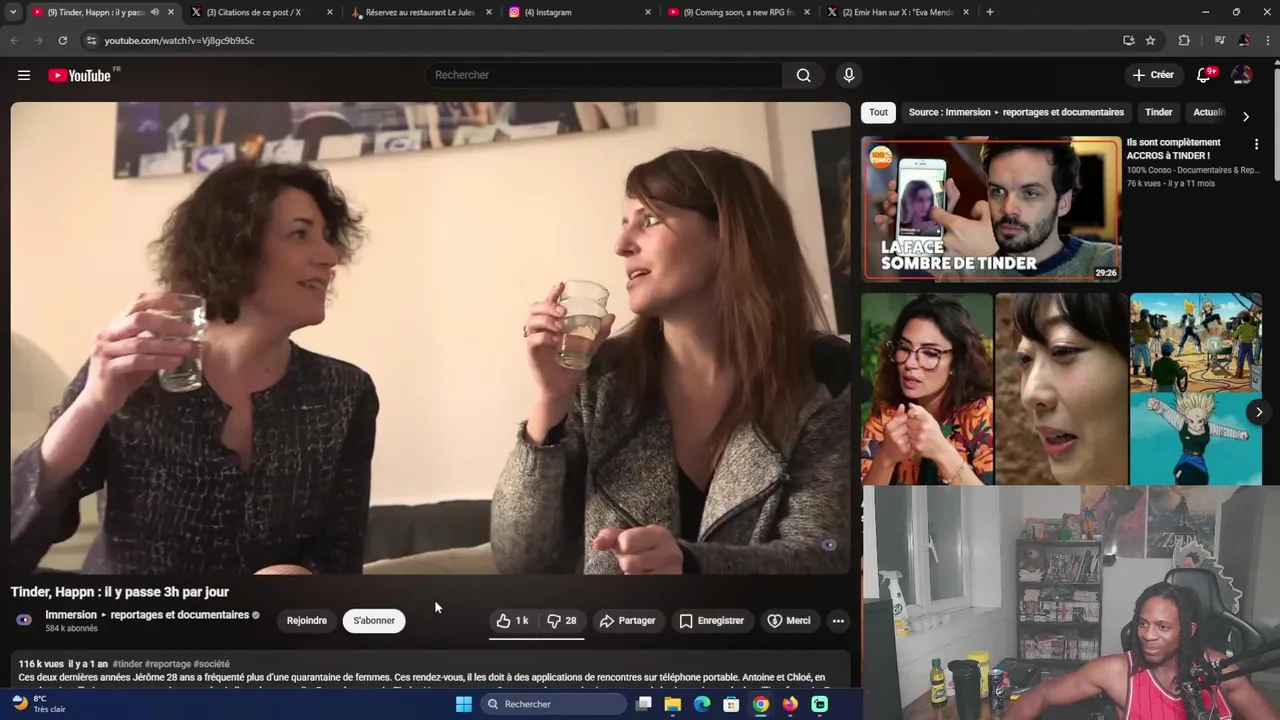The width and height of the screenshot is (1280, 720).
Task: Close the Instagram browser tab
Action: click(648, 12)
